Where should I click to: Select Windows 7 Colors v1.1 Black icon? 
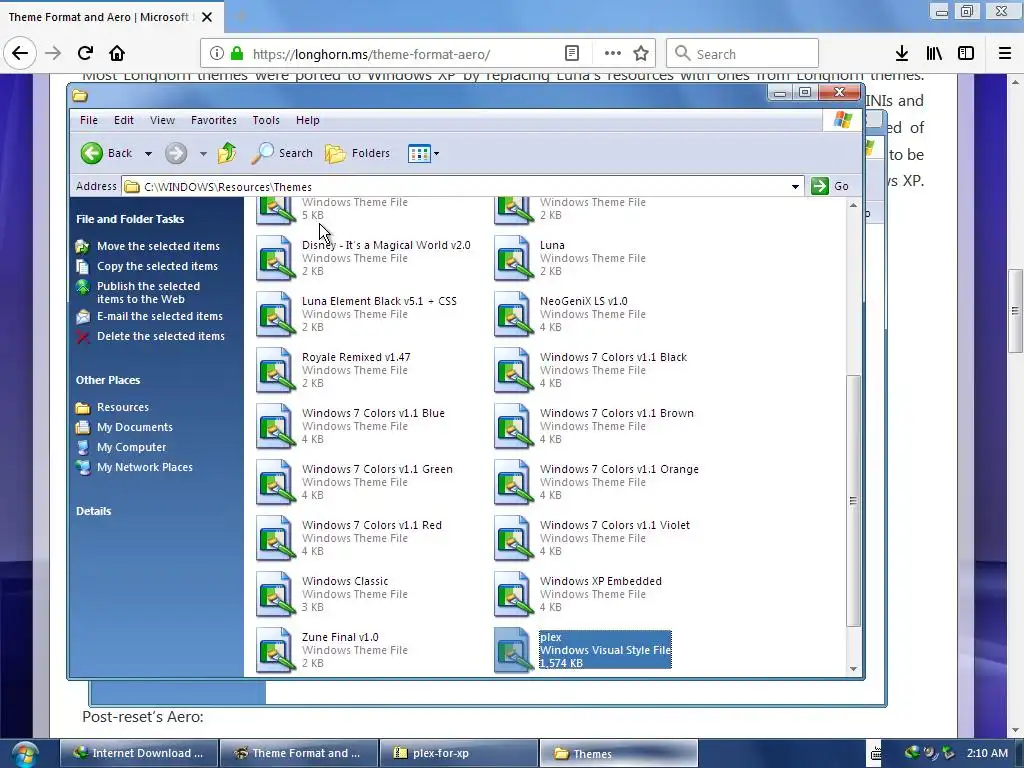(x=513, y=371)
